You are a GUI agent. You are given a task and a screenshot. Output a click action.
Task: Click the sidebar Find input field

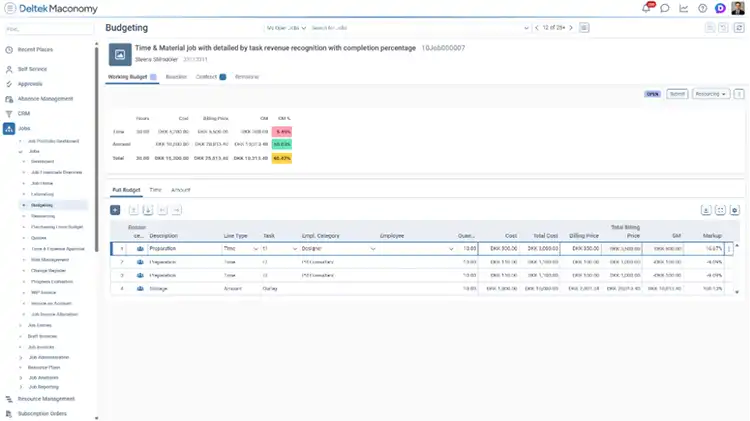pos(48,29)
